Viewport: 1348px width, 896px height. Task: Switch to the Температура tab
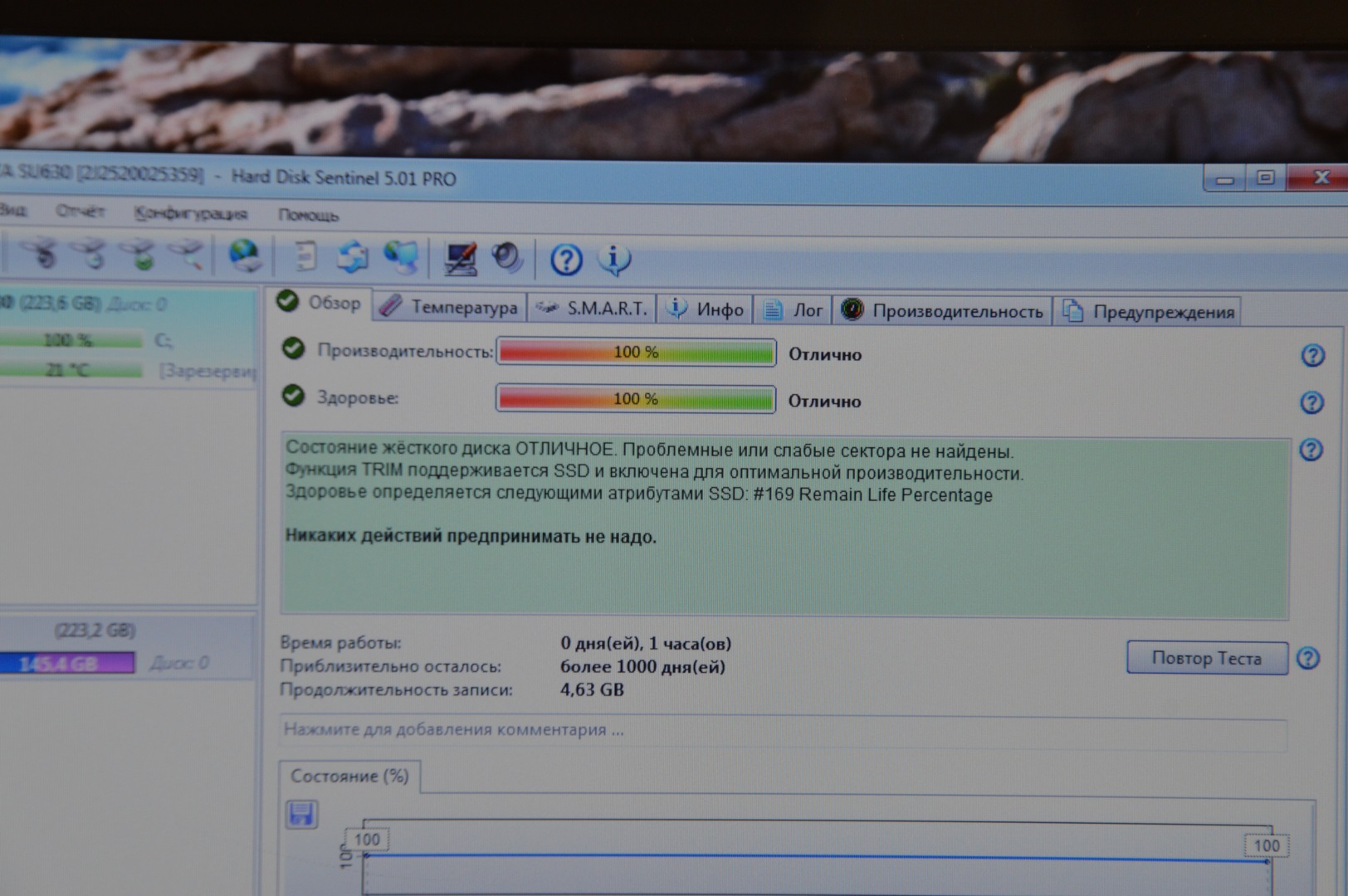pos(450,308)
